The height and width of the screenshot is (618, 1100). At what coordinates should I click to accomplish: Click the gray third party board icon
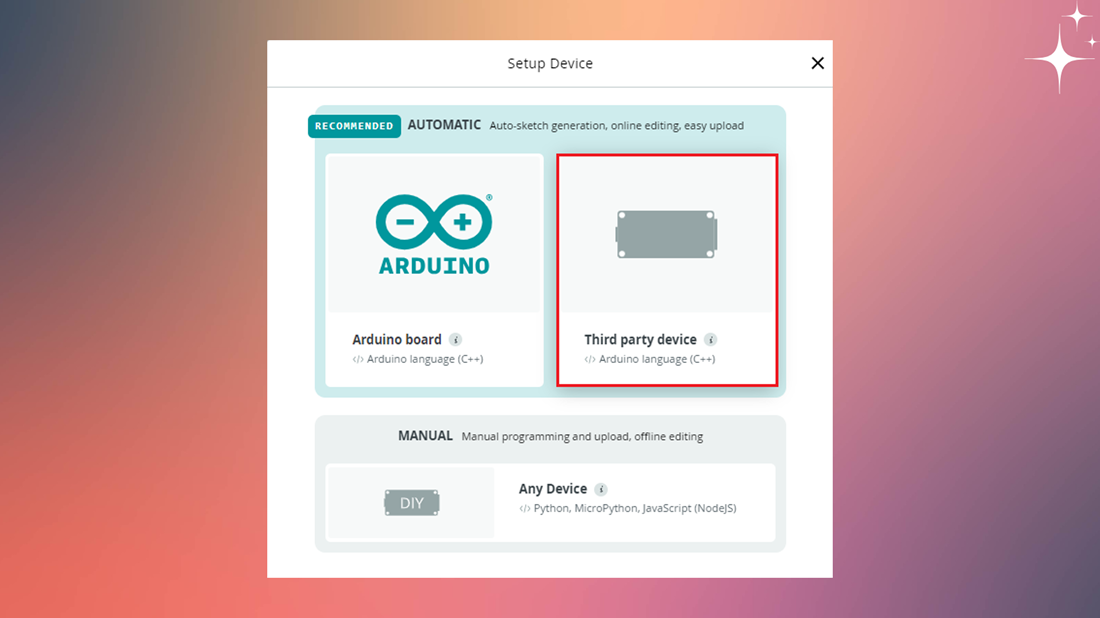[666, 234]
